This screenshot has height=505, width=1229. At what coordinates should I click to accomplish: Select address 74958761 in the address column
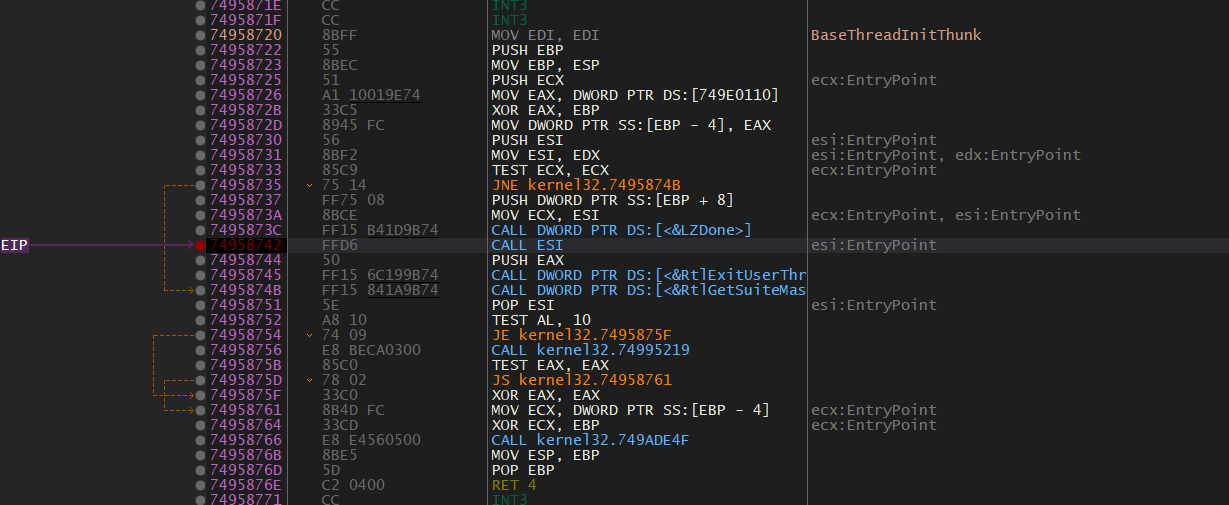coord(246,410)
